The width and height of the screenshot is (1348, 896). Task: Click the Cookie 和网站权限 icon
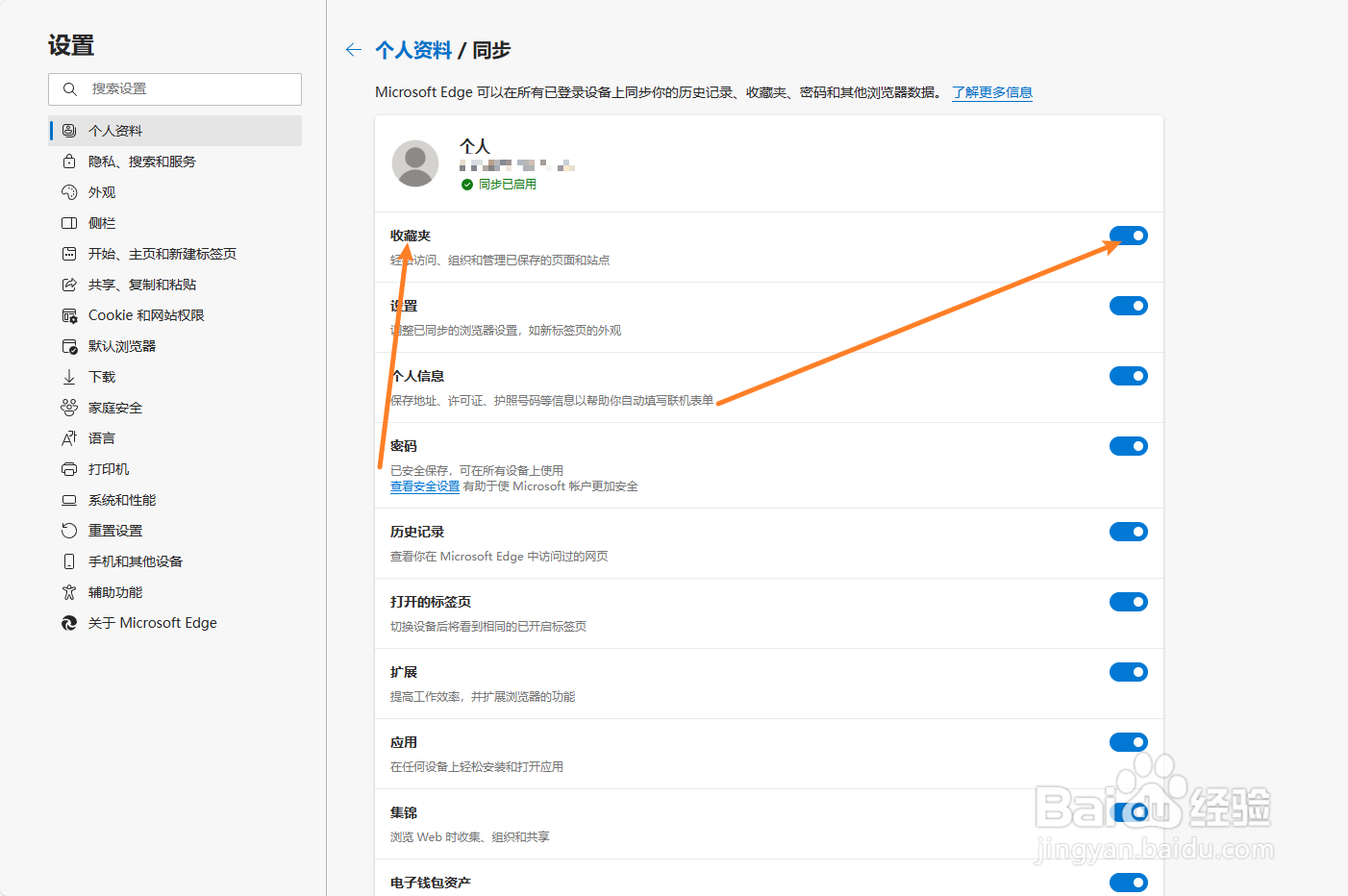pyautogui.click(x=69, y=315)
